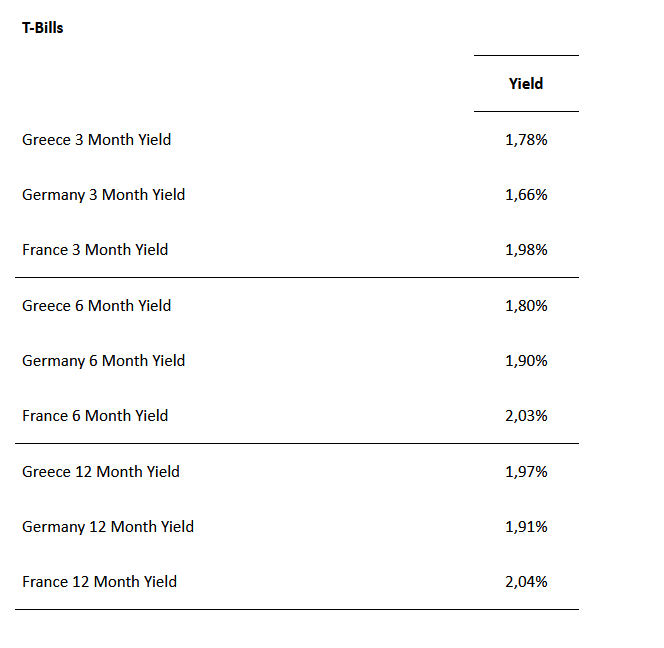
Task: Select the Germany 12 Month Yield label
Action: (x=108, y=527)
